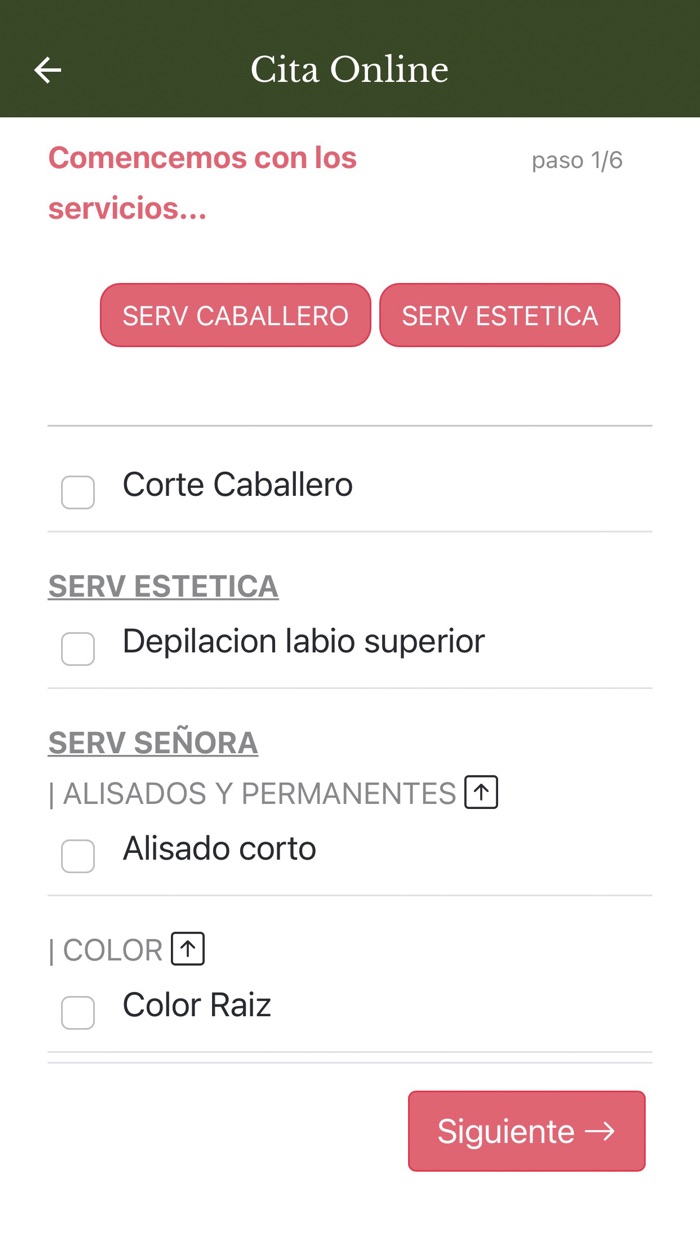Jump to SERV CABALLERO category
Screen dimensions: 700x1244
click(235, 316)
